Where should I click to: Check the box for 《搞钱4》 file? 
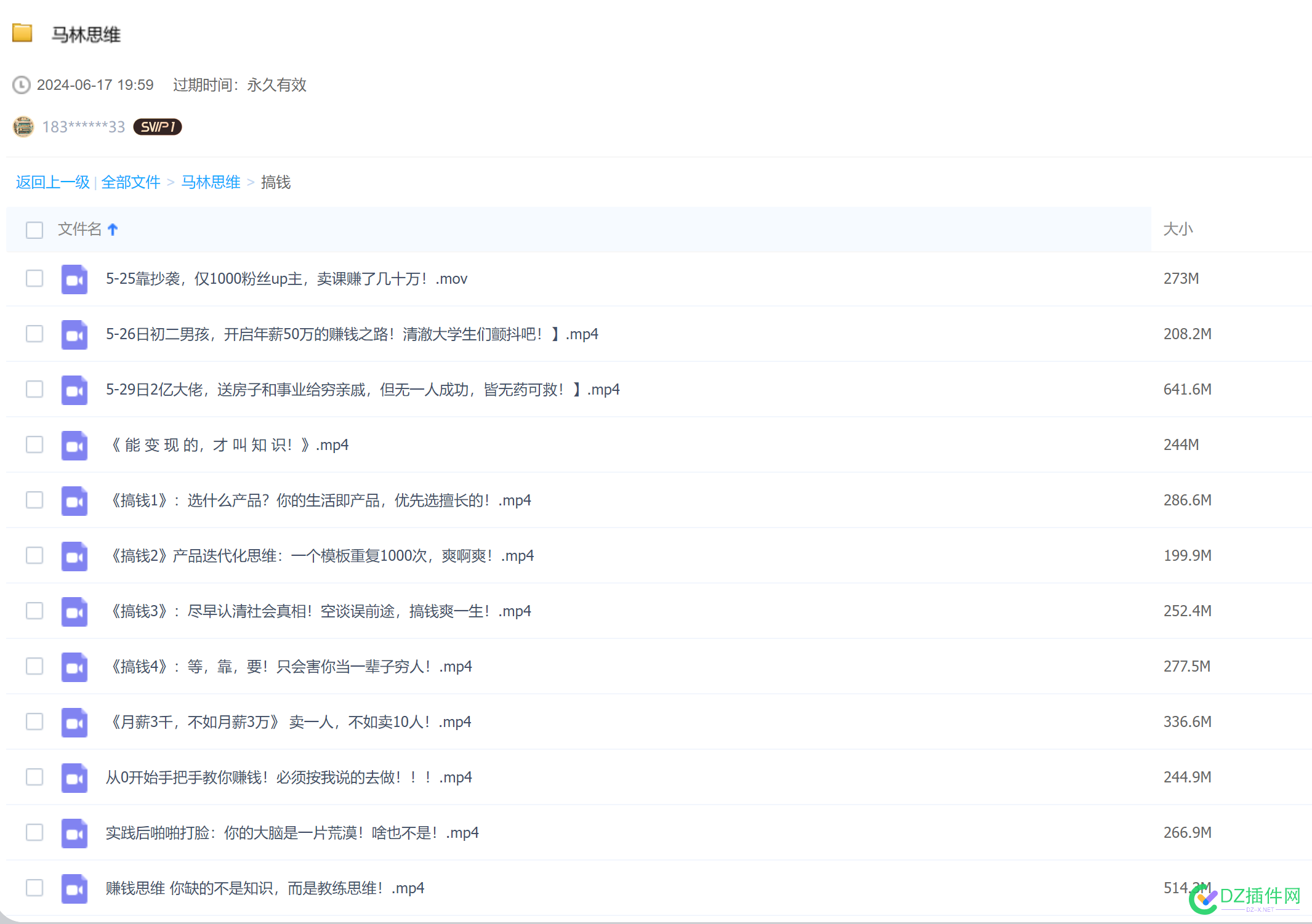click(34, 666)
